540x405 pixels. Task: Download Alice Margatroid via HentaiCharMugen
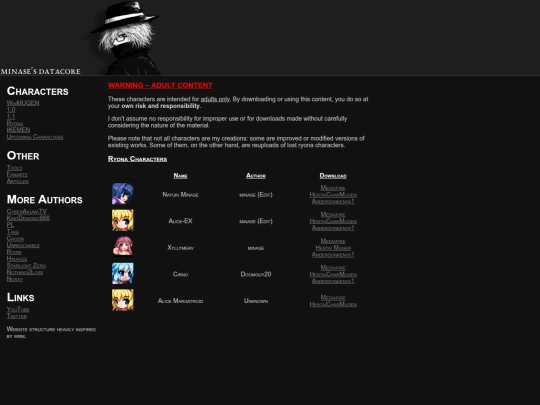333,304
